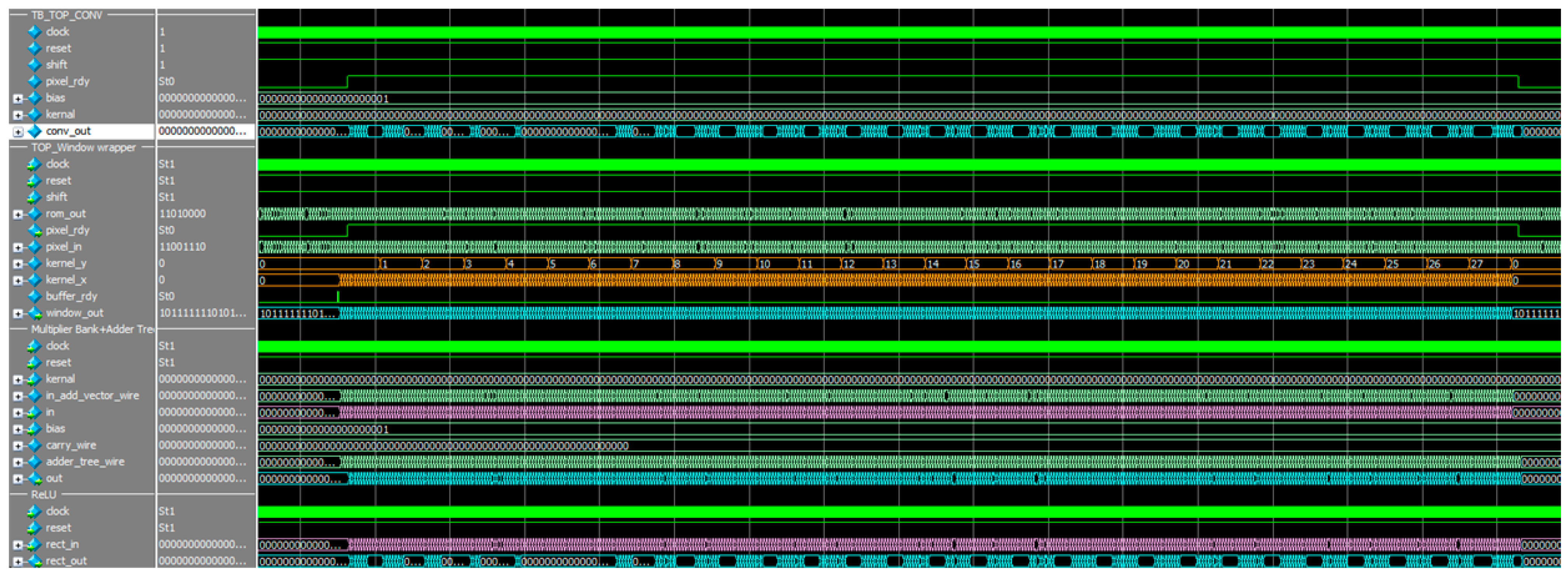Click the carry_wire signal icon
Image resolution: width=1568 pixels, height=577 pixels.
point(35,446)
